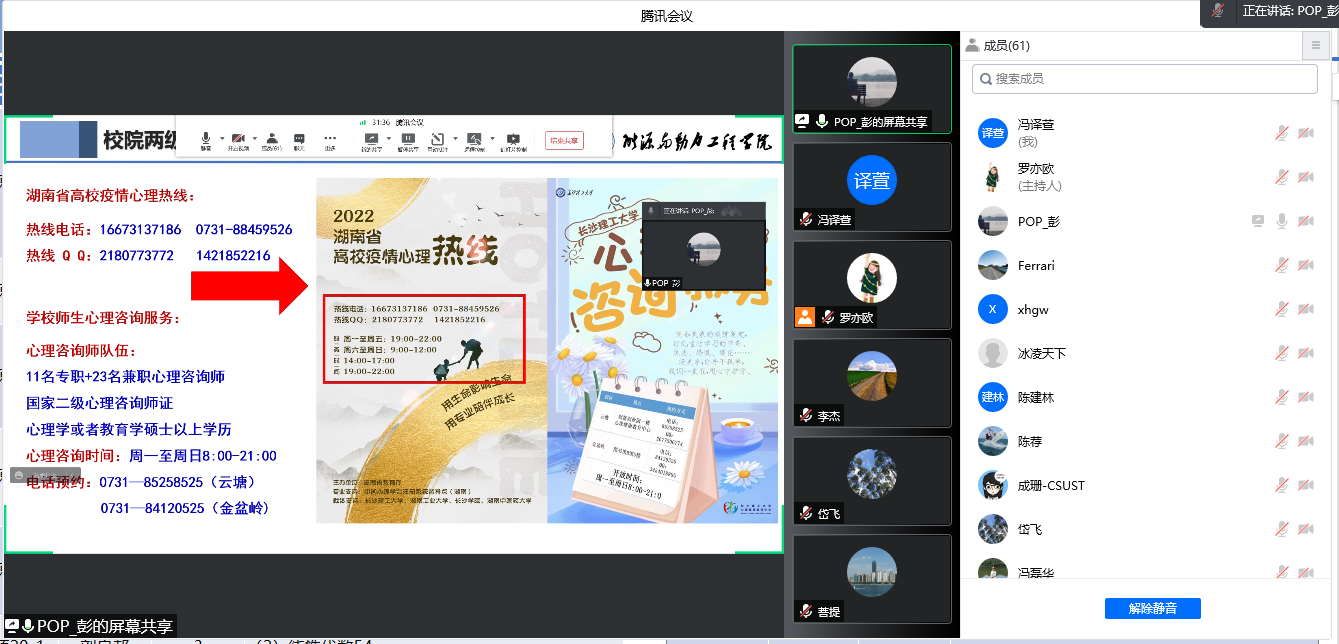Click the red 结束共享 end sharing button
The image size is (1339, 644).
pos(565,141)
